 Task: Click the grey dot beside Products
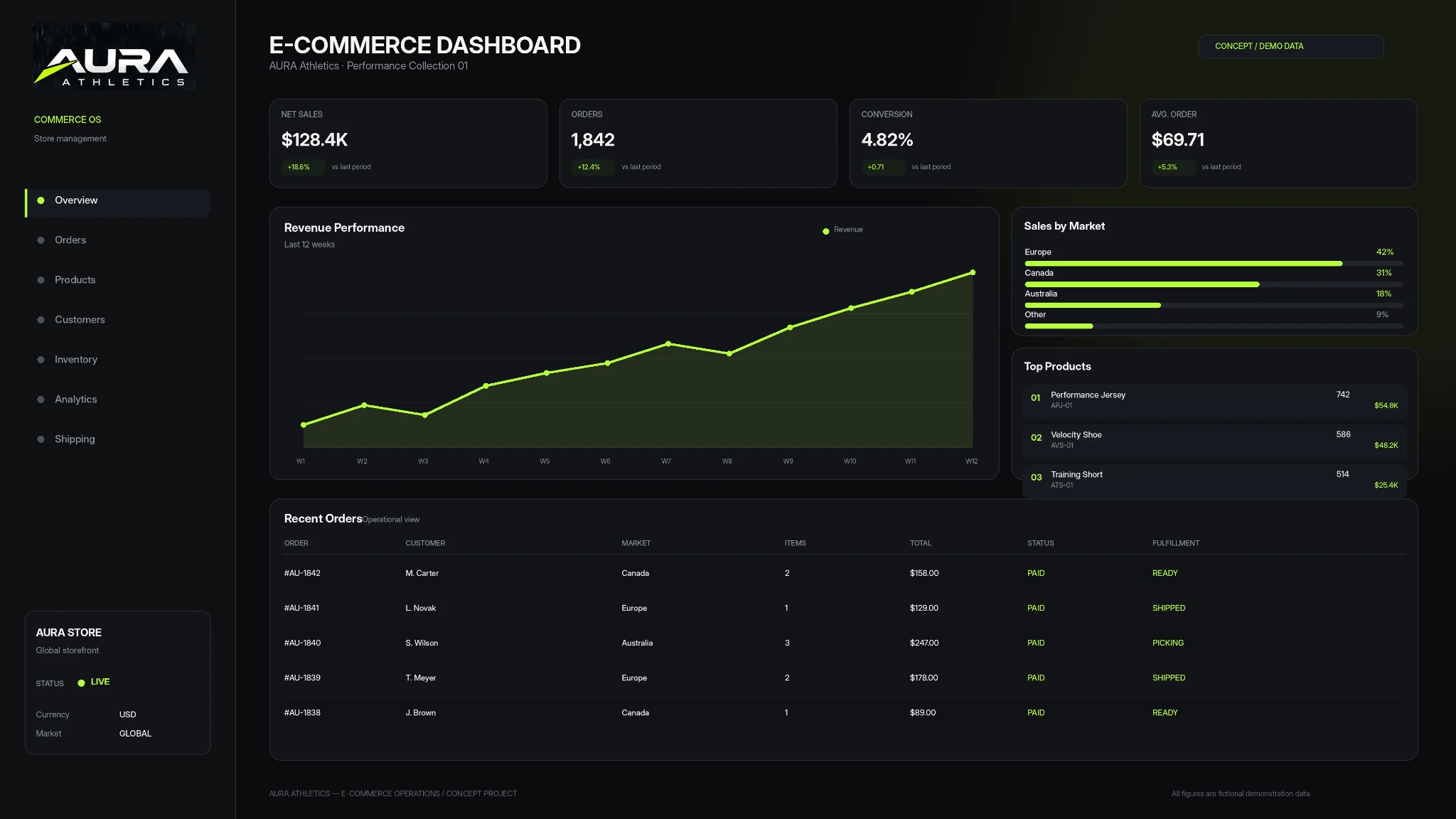pos(41,280)
